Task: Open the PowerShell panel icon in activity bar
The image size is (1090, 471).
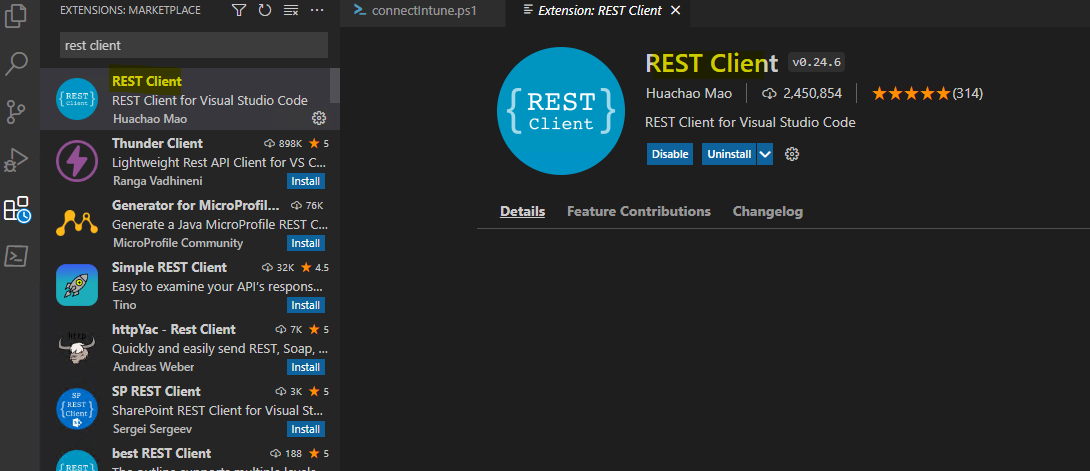Action: (x=16, y=256)
